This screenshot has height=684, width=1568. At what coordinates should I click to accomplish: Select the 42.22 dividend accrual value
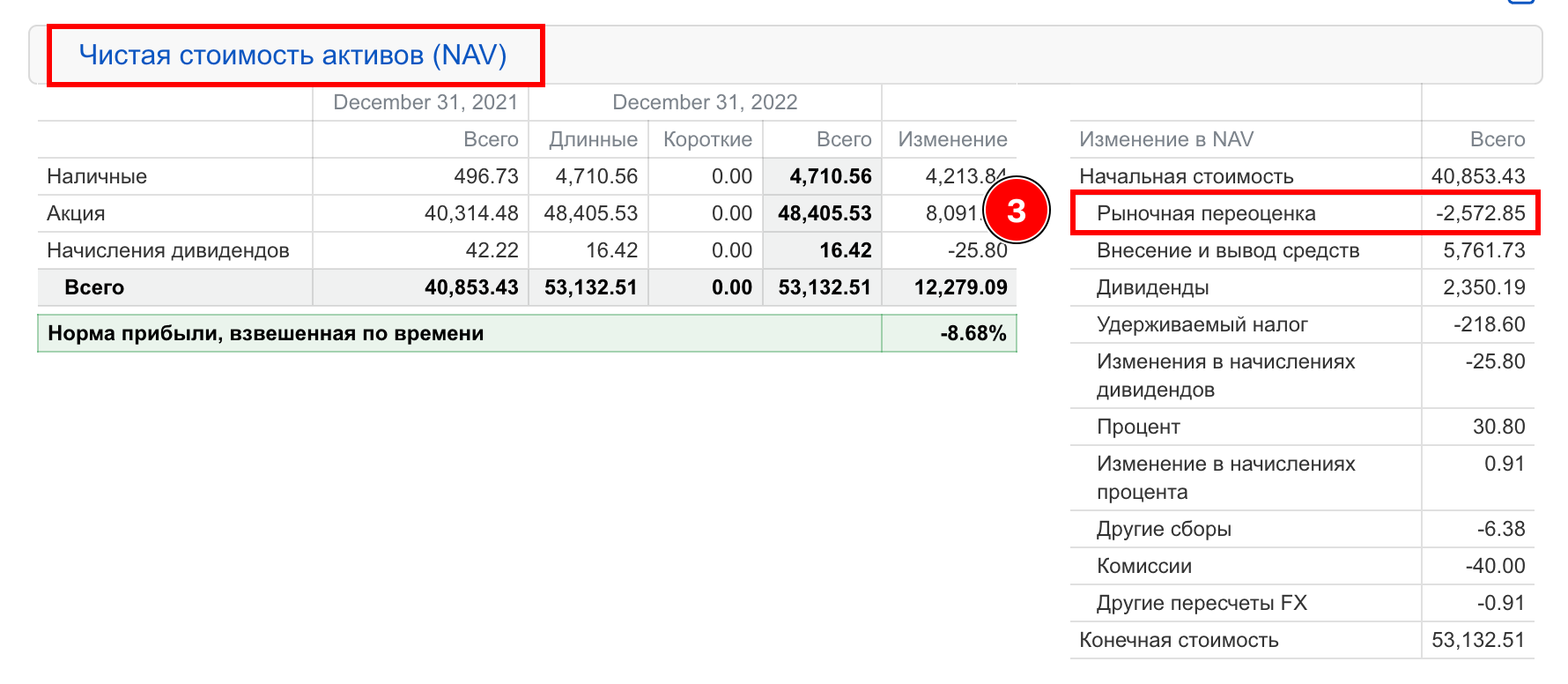coord(492,250)
